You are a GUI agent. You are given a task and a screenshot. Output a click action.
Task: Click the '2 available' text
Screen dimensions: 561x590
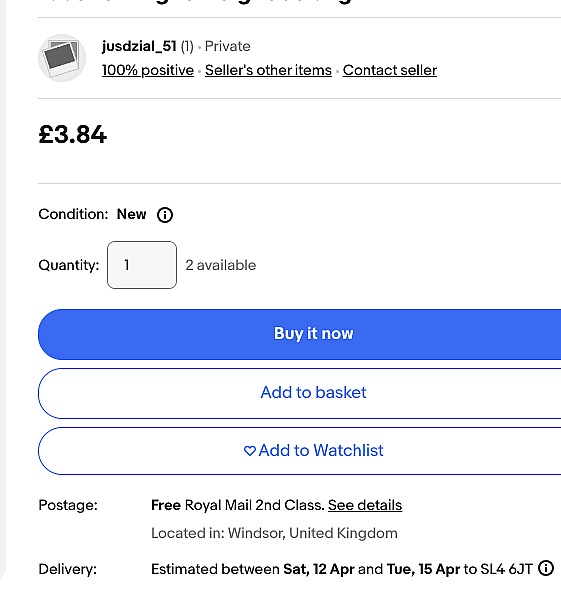[x=221, y=265]
